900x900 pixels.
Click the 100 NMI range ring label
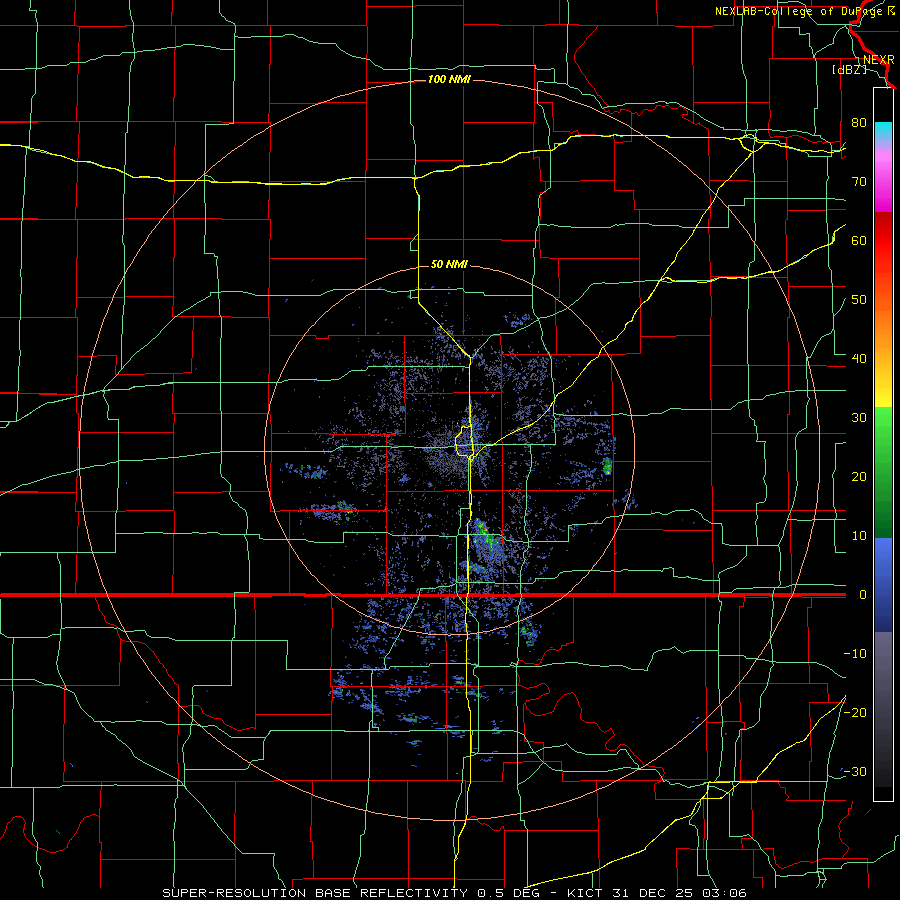tap(449, 79)
